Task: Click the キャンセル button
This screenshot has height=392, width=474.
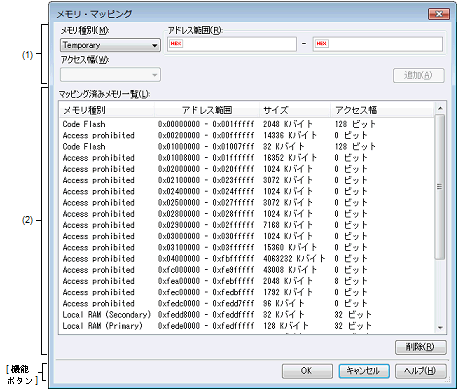Action: pos(364,371)
